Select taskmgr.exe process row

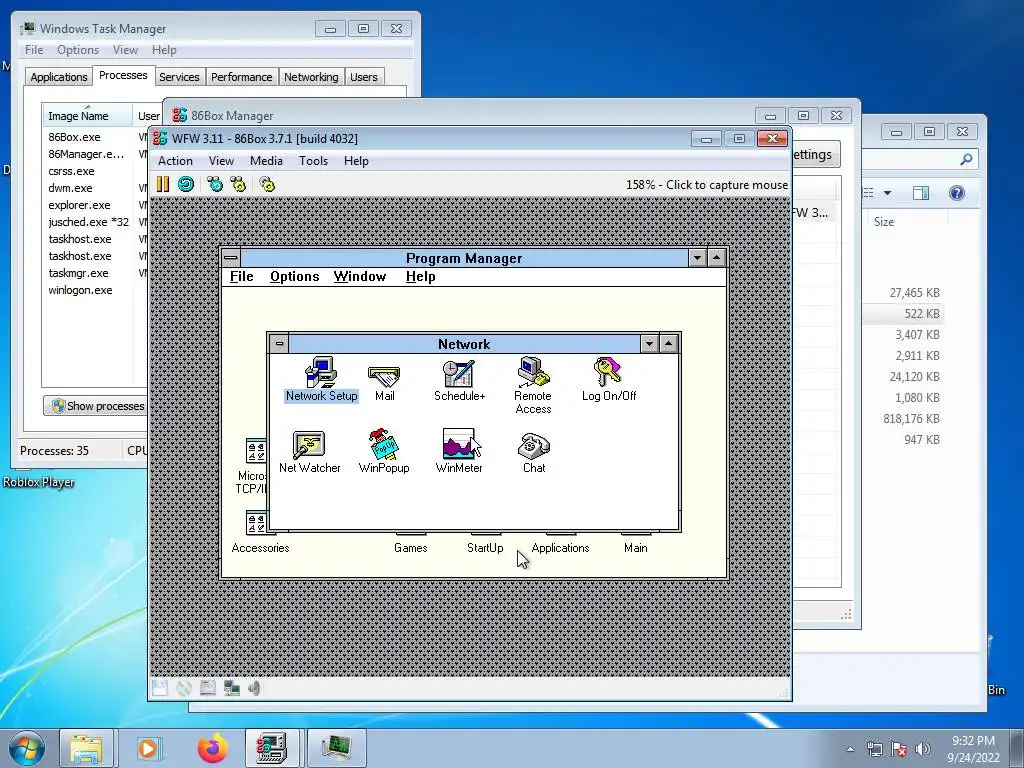[95, 273]
